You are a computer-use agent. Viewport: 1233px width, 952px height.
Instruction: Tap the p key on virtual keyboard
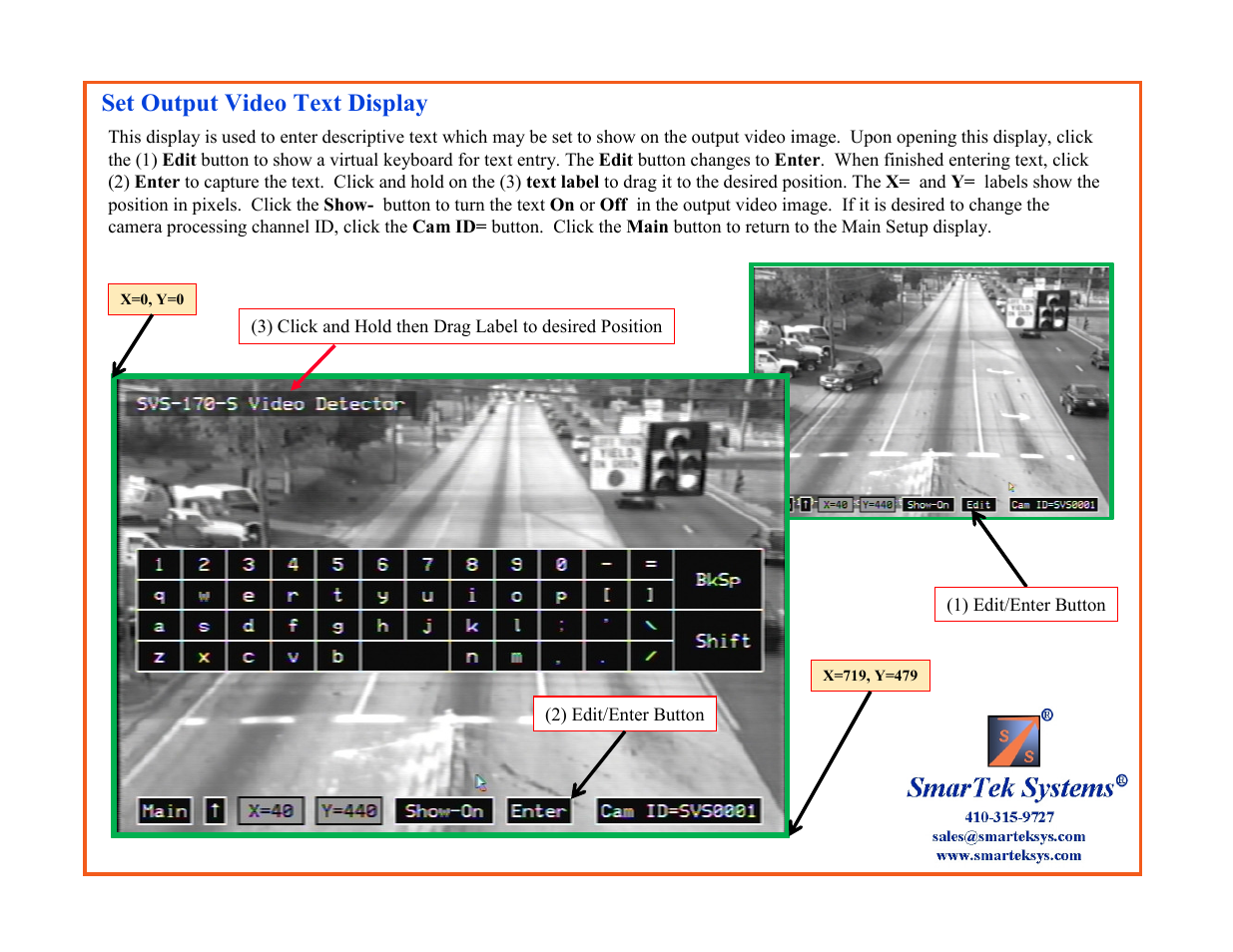(x=561, y=596)
